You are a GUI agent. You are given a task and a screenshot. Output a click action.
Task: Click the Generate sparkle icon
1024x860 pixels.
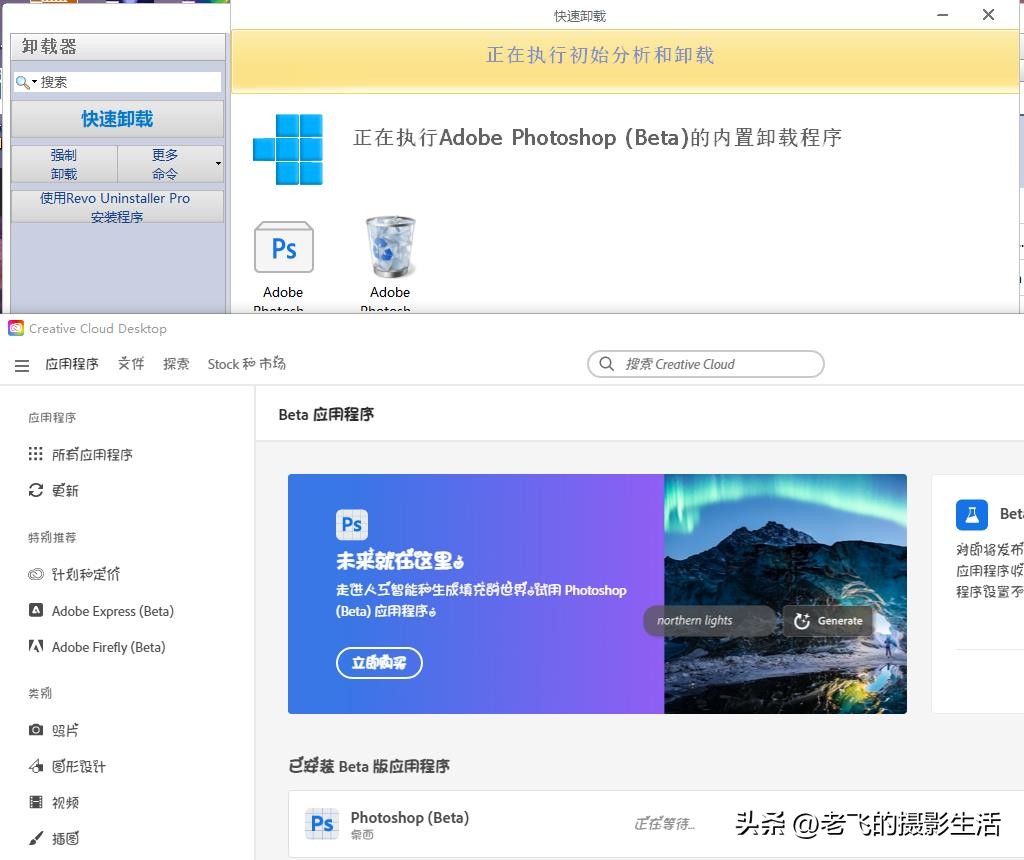[802, 620]
